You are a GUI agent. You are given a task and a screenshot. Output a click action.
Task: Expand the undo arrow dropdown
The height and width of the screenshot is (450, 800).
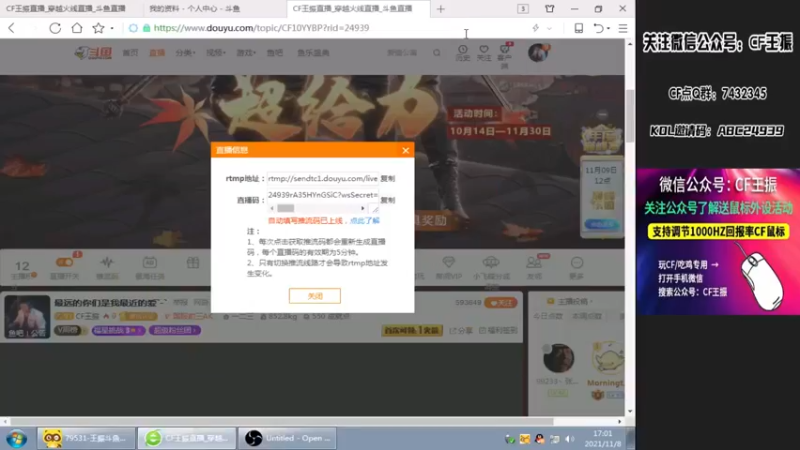(x=608, y=29)
